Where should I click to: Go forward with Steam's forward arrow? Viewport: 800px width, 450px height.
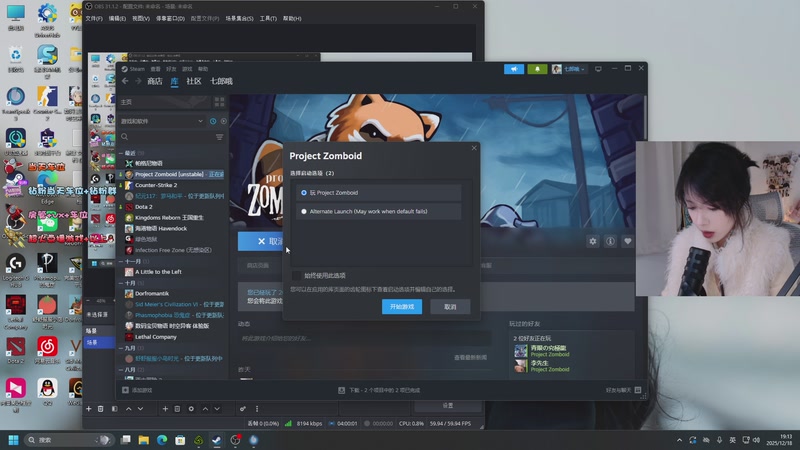pyautogui.click(x=138, y=81)
